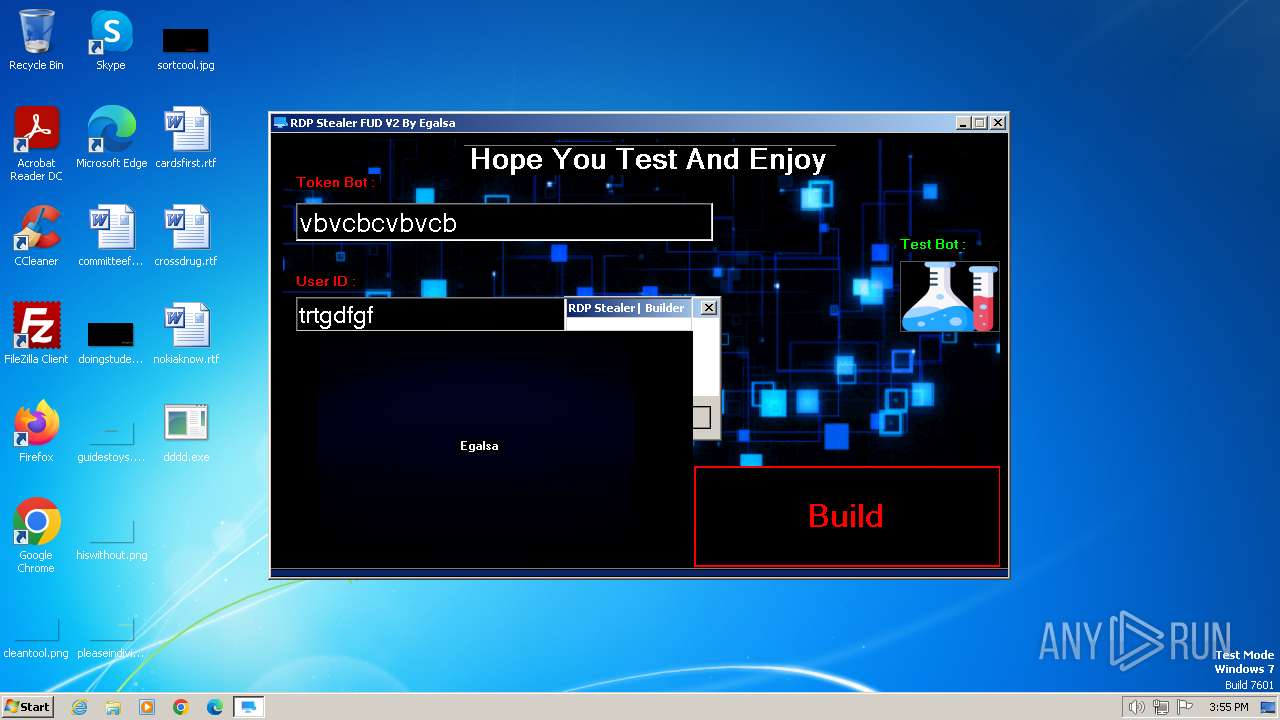The height and width of the screenshot is (720, 1280).
Task: Close the RDP Stealer FUD V2 window
Action: pos(997,123)
